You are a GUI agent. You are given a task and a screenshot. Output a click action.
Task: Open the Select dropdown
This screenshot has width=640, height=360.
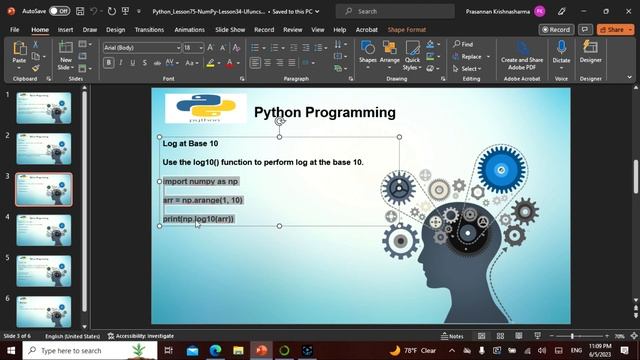point(467,69)
